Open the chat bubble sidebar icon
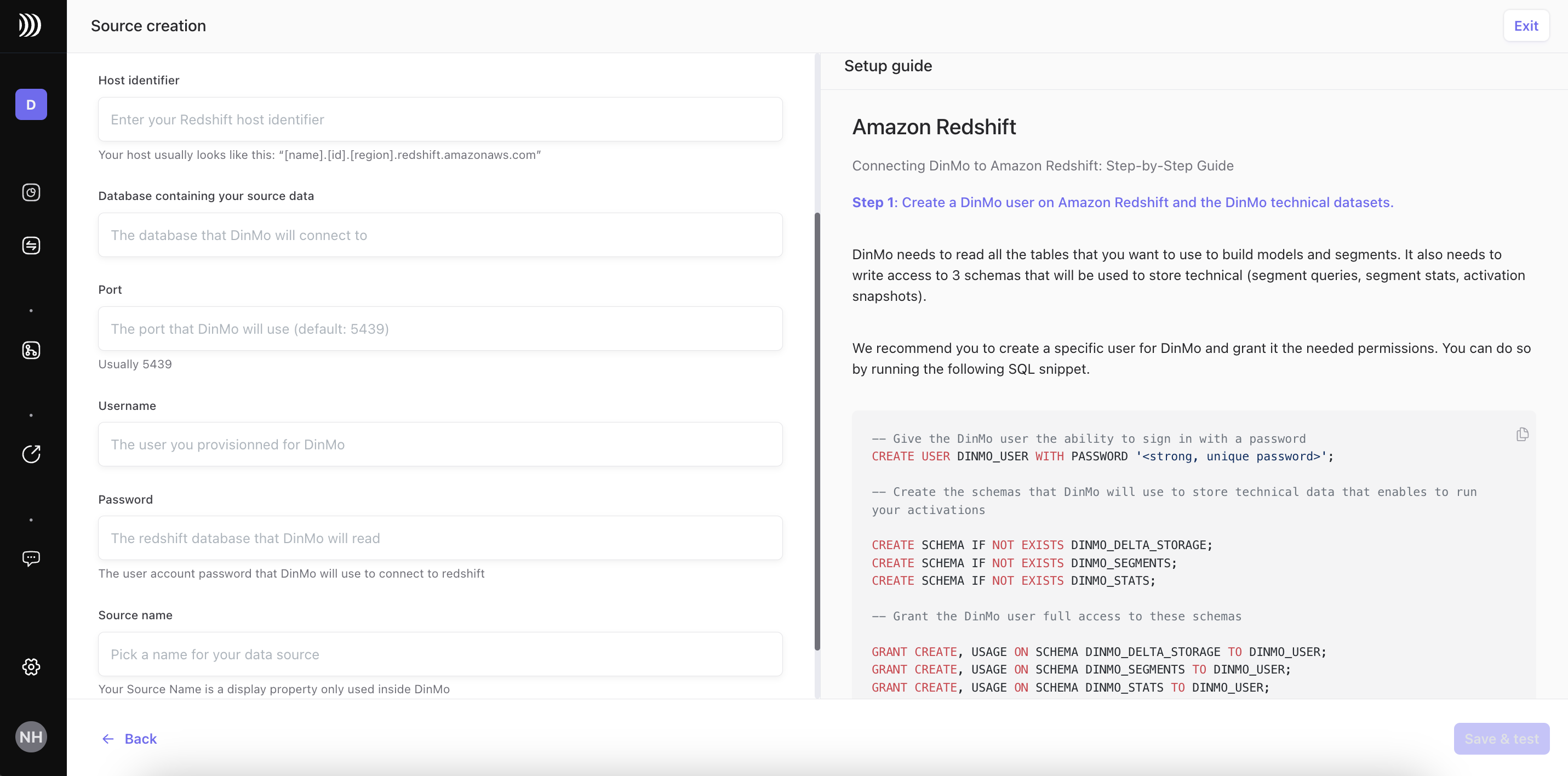The height and width of the screenshot is (776, 1568). [x=31, y=558]
